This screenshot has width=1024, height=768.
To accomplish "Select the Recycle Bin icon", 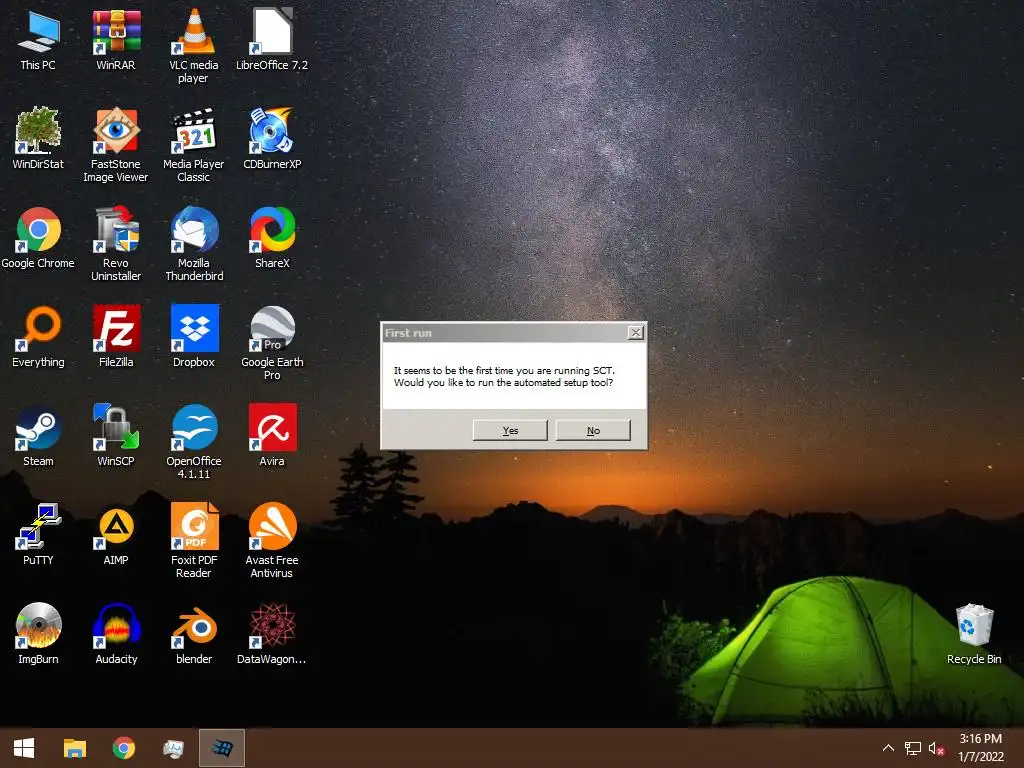I will (974, 635).
